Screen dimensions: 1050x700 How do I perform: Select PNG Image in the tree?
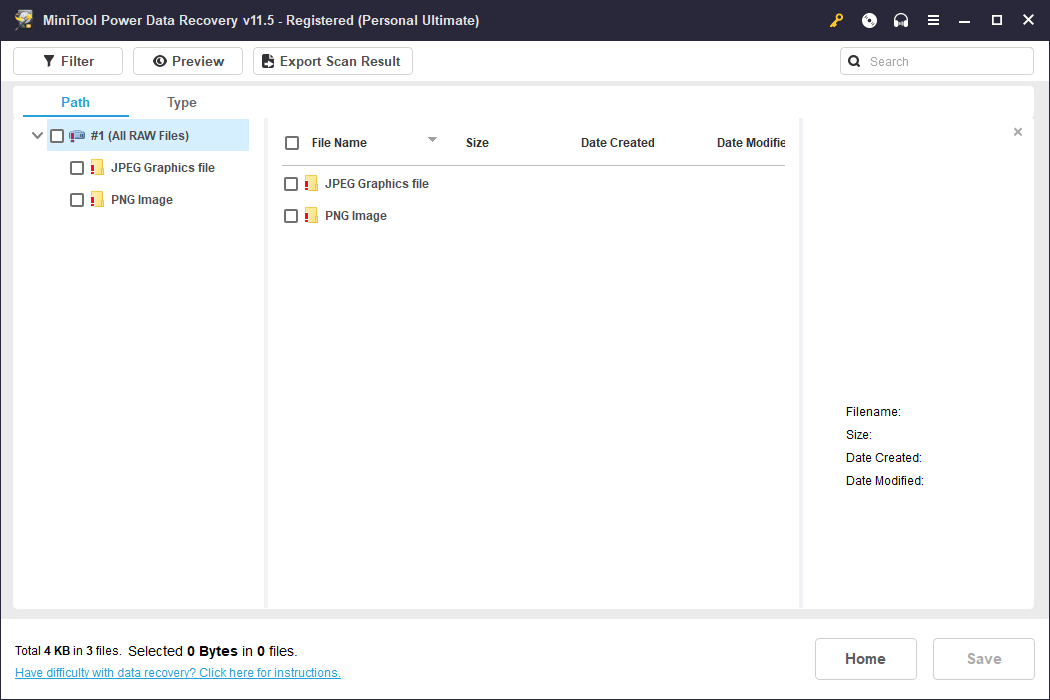tap(142, 200)
